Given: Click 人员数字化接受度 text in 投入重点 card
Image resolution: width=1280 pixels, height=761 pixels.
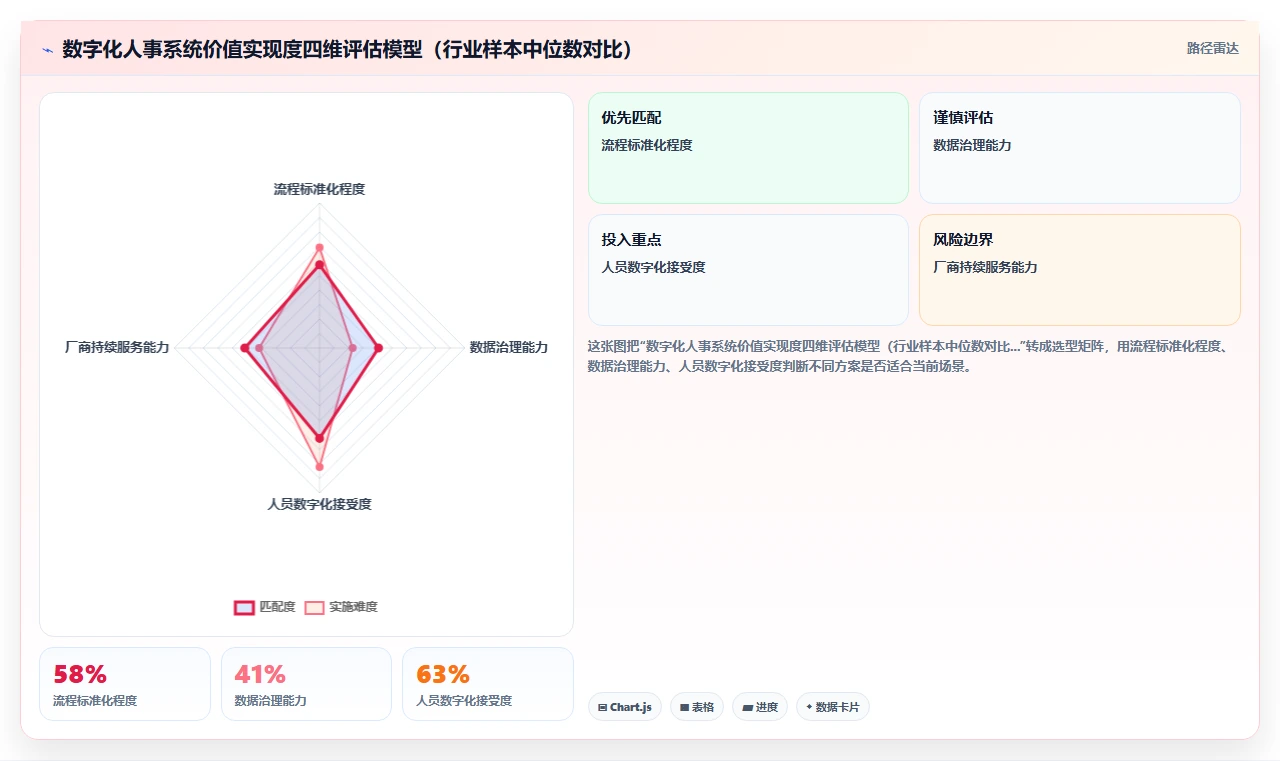Looking at the screenshot, I should pyautogui.click(x=653, y=267).
